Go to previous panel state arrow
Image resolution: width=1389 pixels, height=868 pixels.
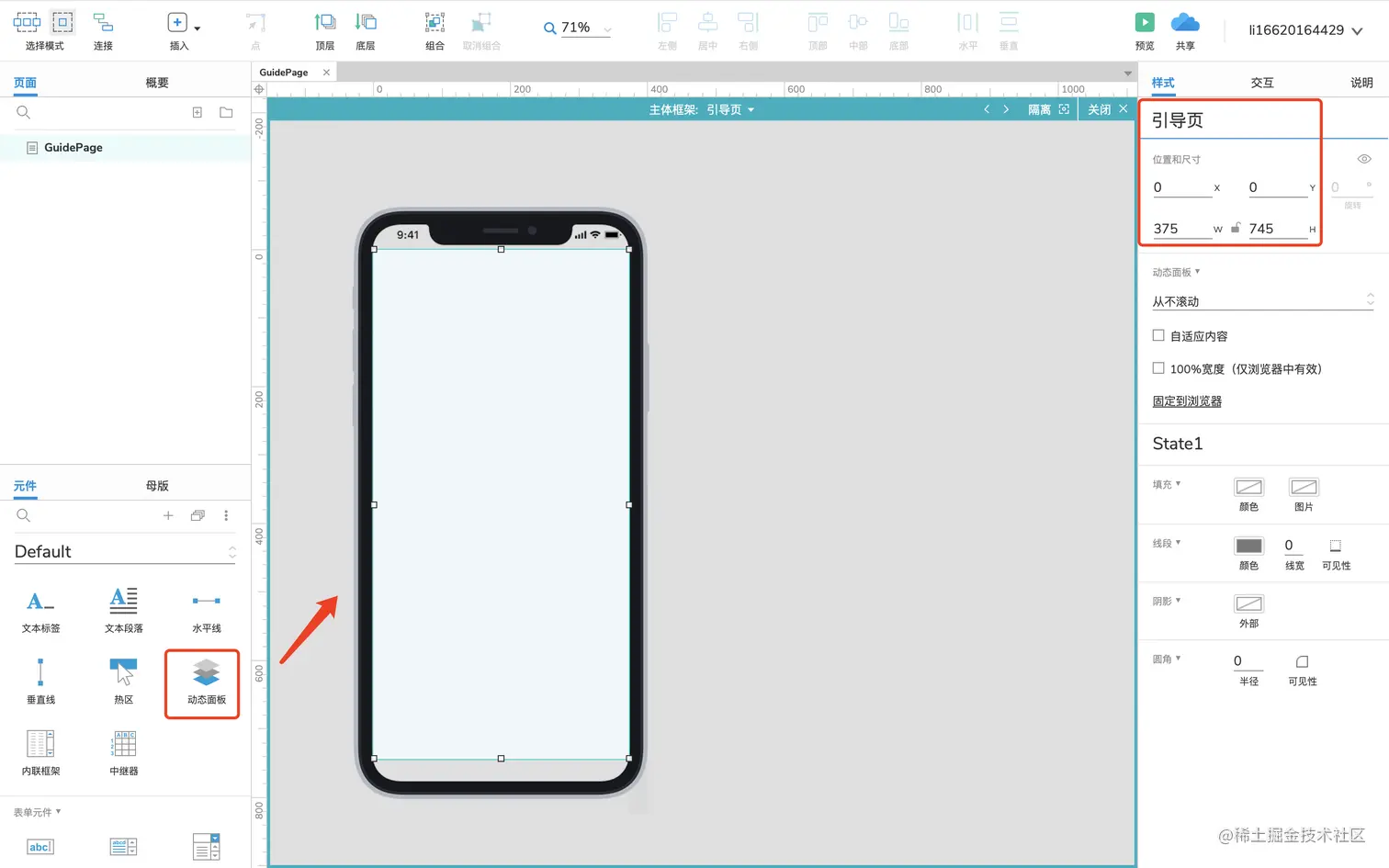pyautogui.click(x=987, y=109)
